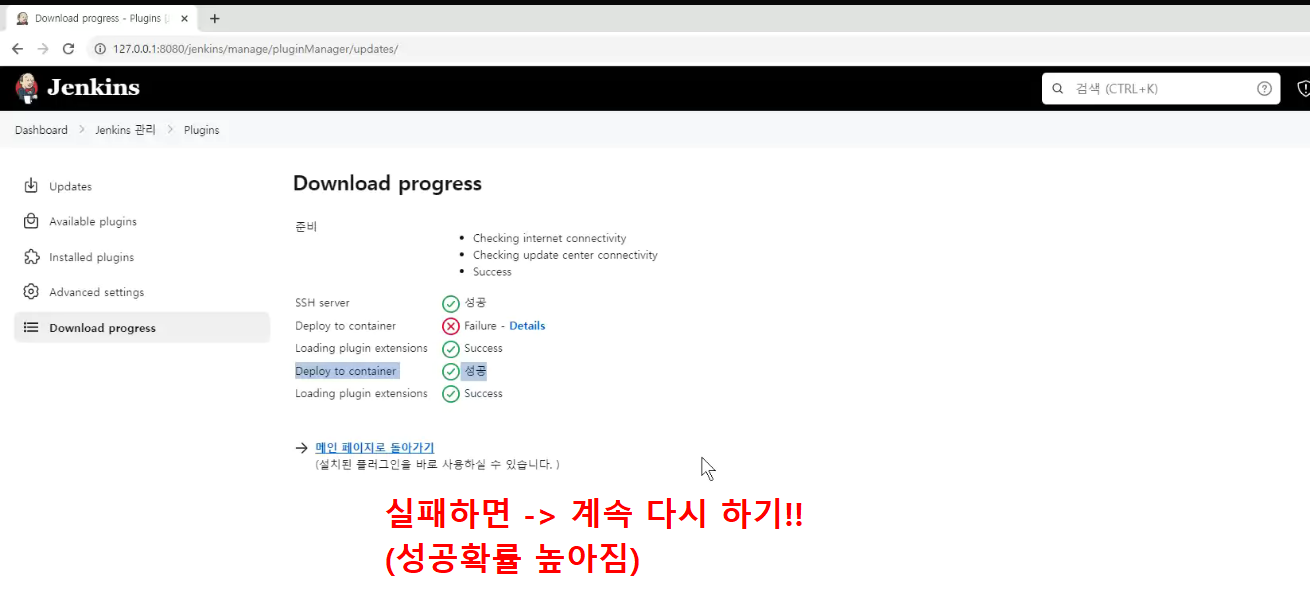Click the SSH server row label
This screenshot has height=616, width=1310.
pos(322,303)
